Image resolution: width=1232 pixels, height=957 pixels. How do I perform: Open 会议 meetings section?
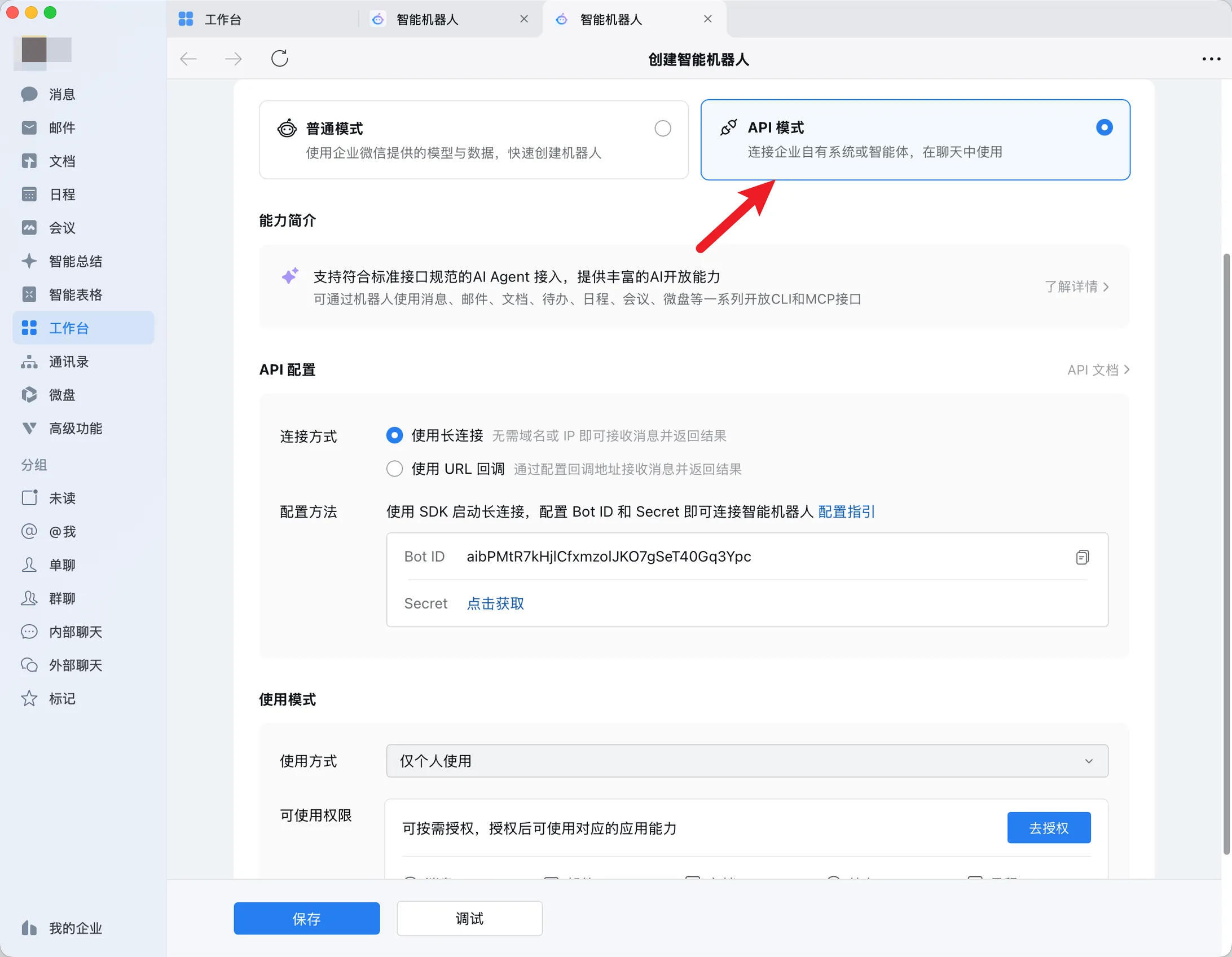(83, 228)
